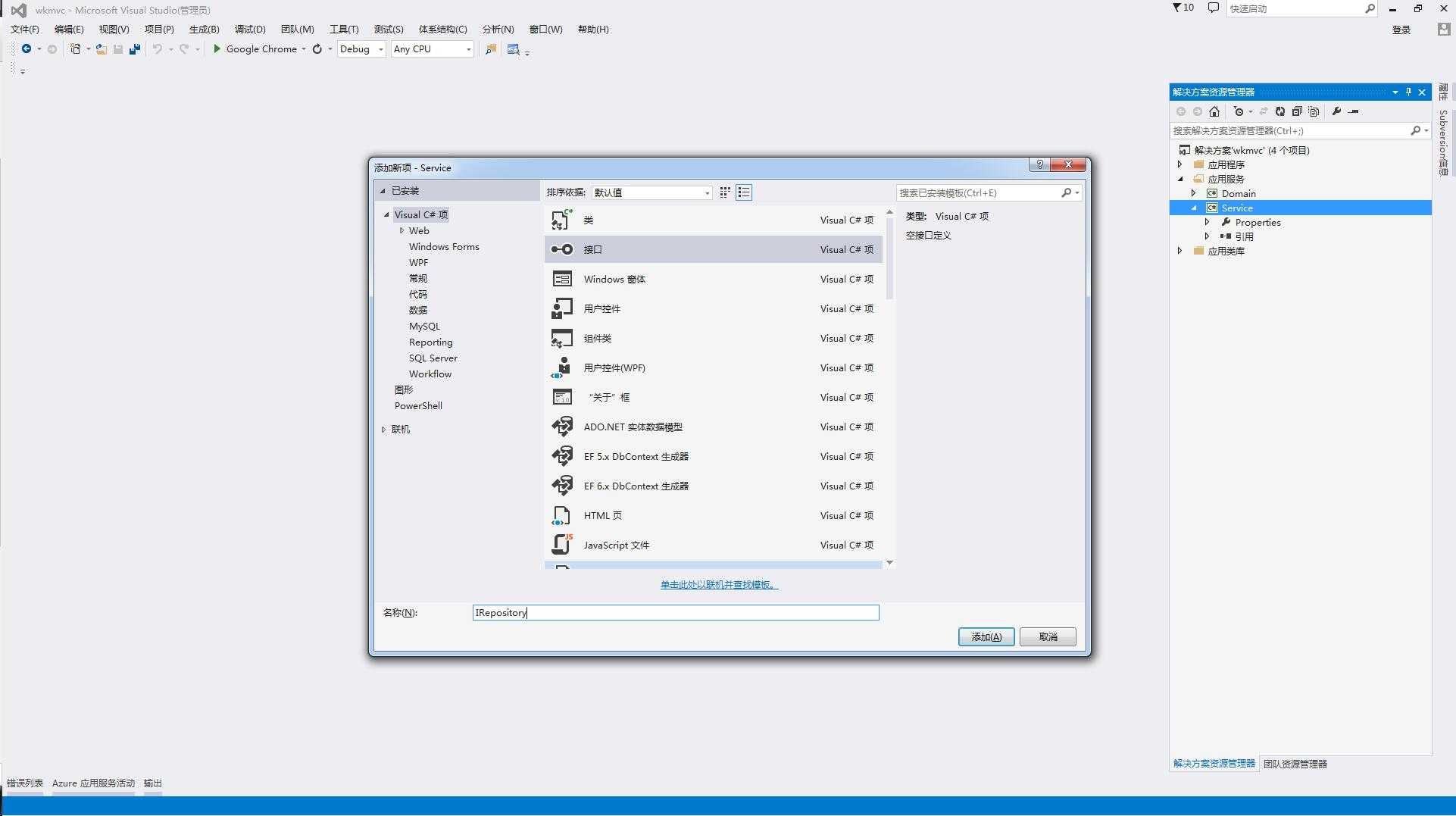Click the browser refresh icon in toolbar
Image resolution: width=1456 pixels, height=816 pixels.
point(317,48)
